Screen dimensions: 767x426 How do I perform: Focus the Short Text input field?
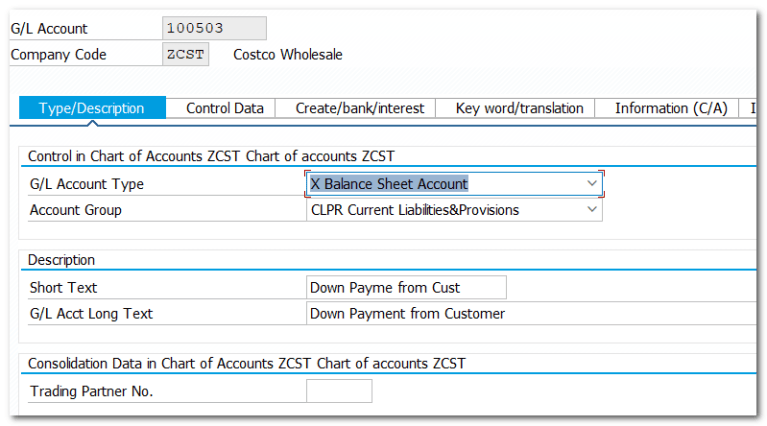[x=406, y=288]
